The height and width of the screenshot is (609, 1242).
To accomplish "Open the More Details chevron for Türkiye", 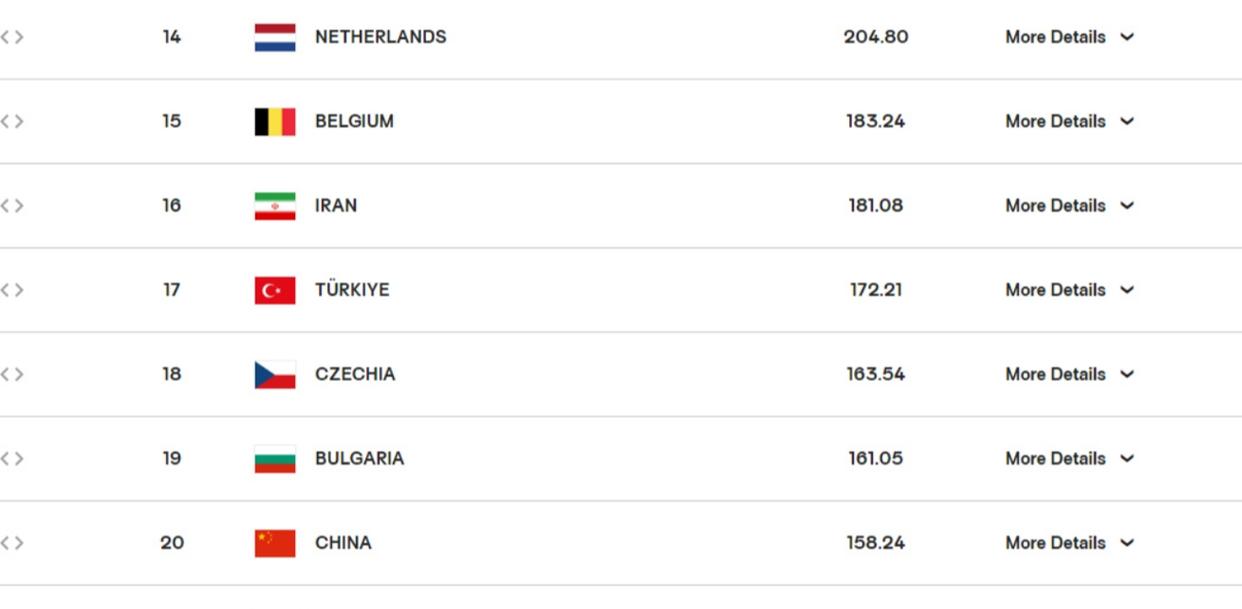I will [x=1127, y=290].
